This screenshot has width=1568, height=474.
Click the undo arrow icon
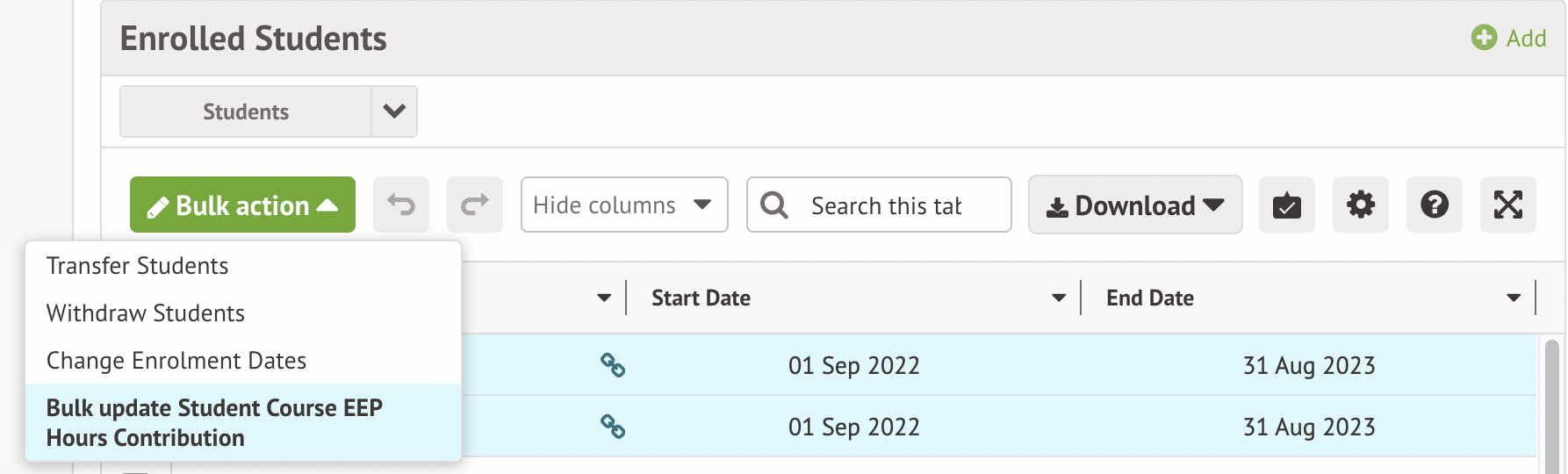401,205
